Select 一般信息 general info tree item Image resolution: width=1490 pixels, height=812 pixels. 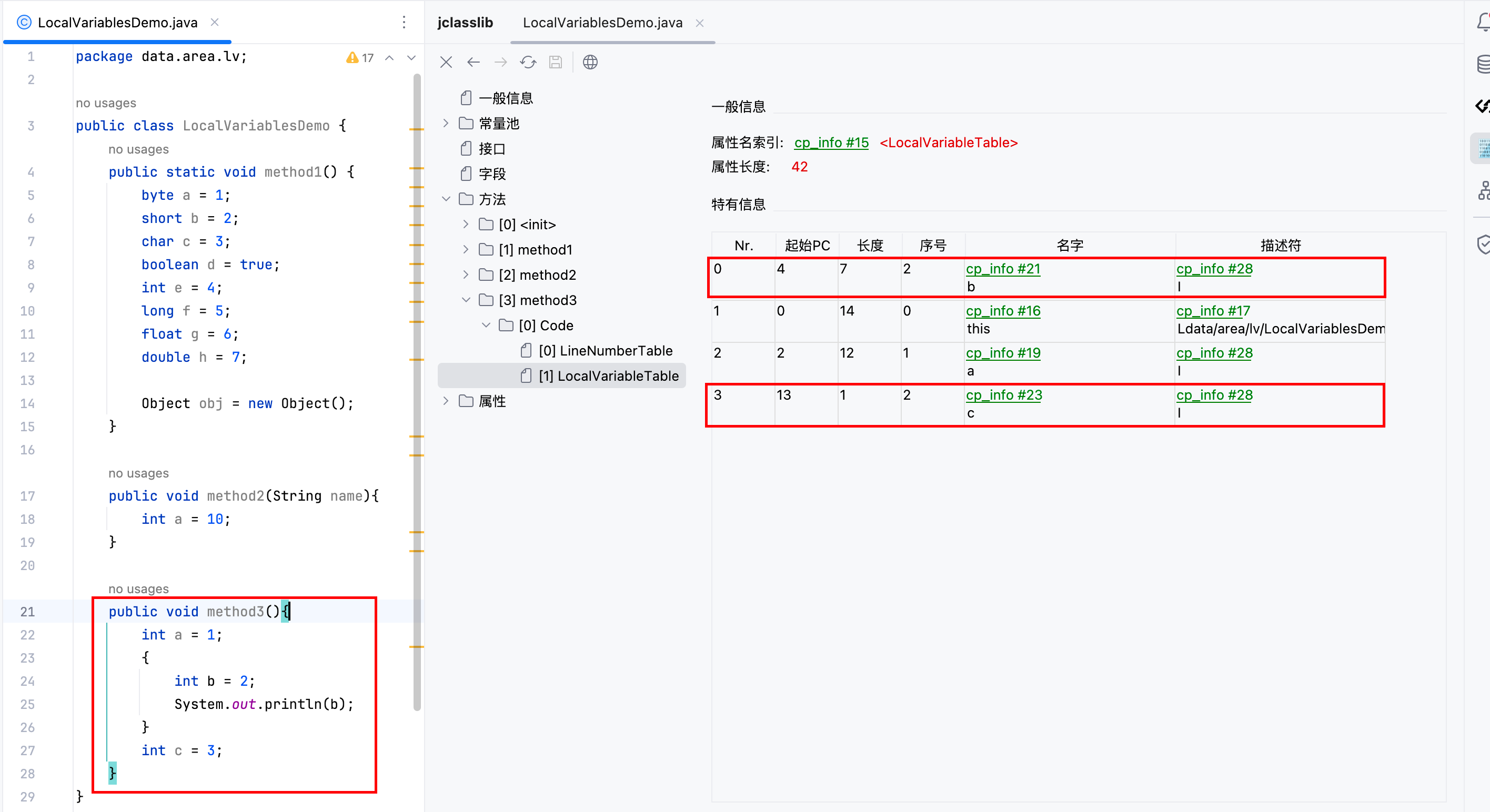(497, 98)
